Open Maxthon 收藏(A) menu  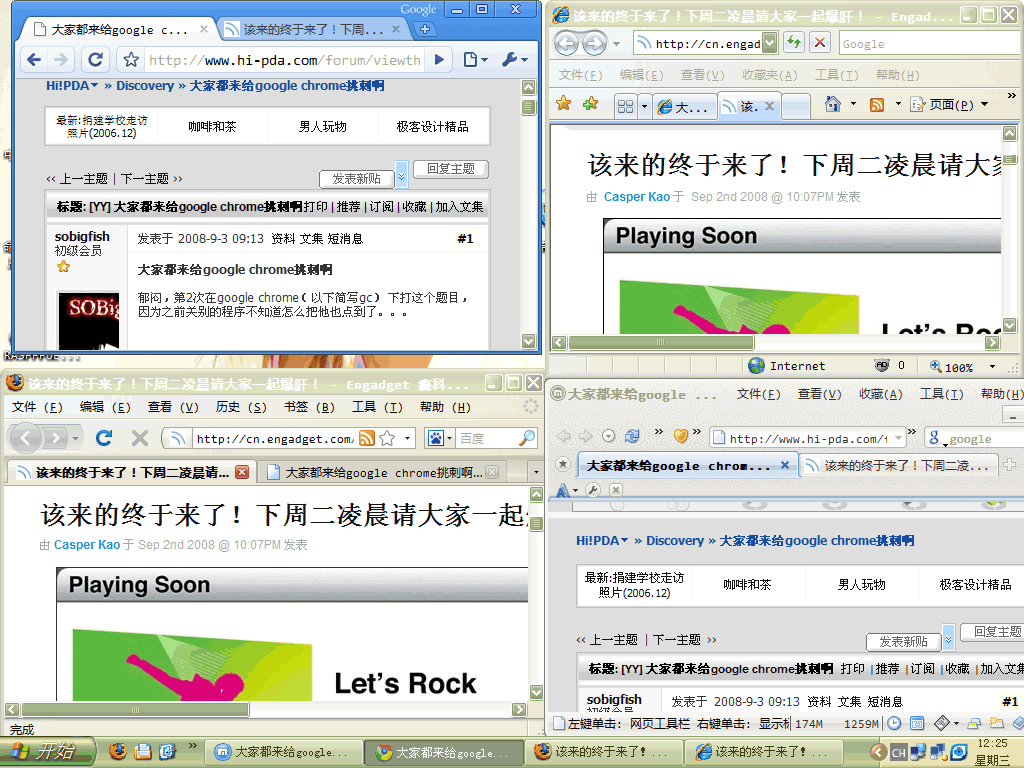[x=880, y=394]
